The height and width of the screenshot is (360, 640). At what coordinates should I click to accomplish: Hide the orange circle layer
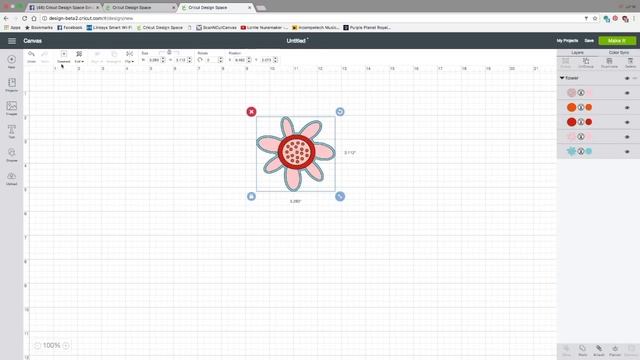[x=627, y=108]
